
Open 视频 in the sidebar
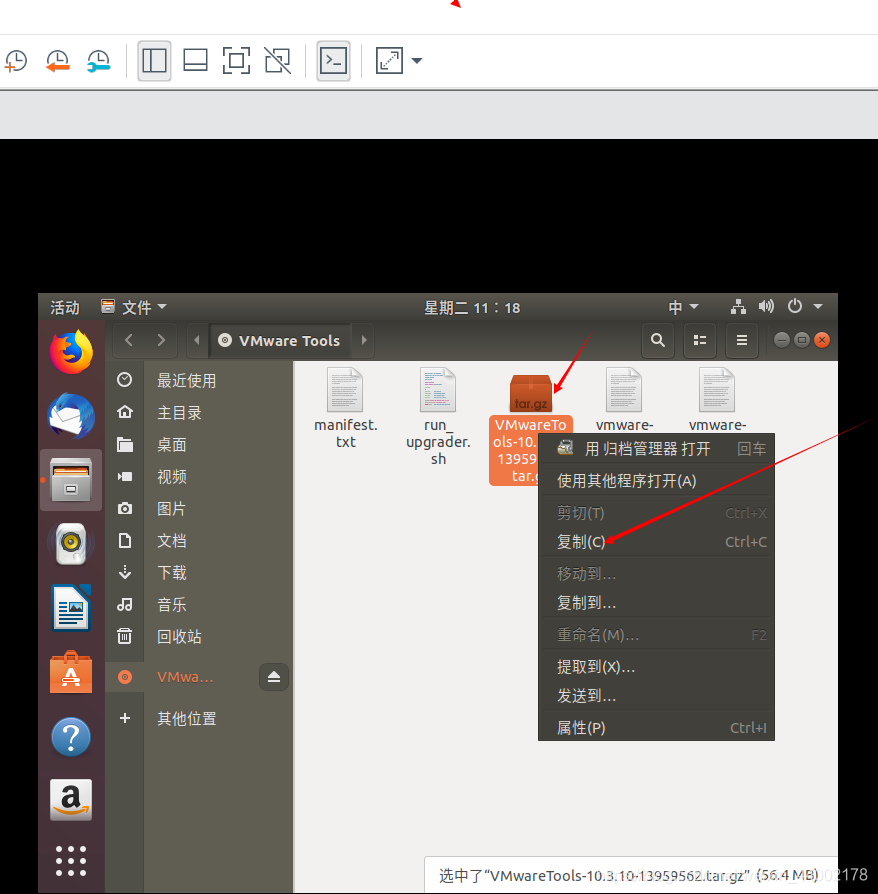tap(199, 476)
